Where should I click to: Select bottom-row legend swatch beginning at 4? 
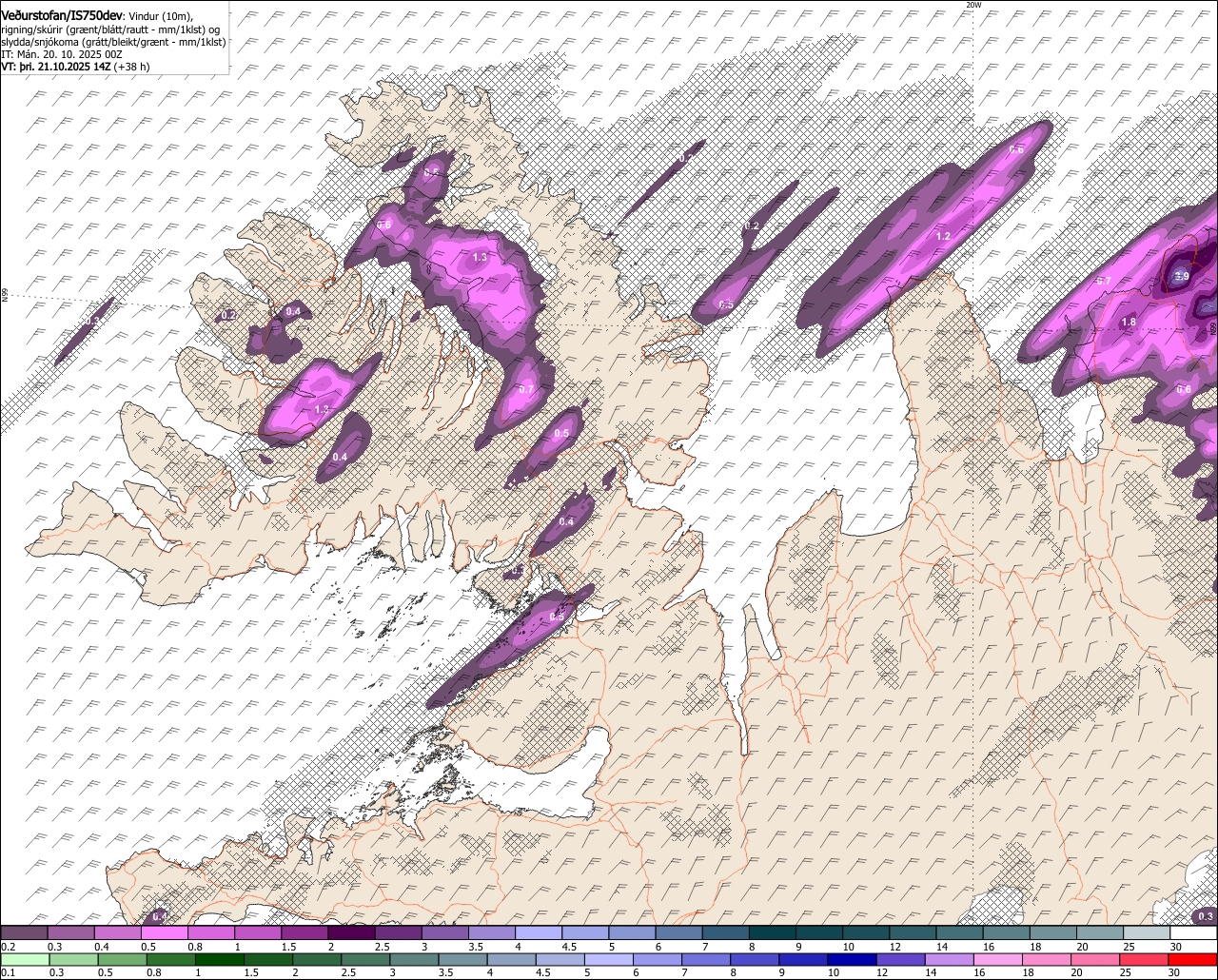[x=511, y=960]
